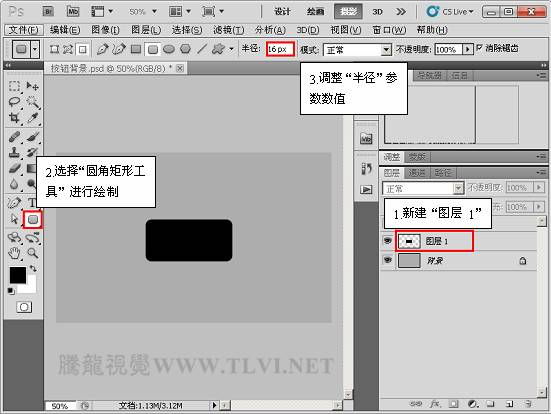Hide the 背景 layer with eye icon
This screenshot has width=551, height=414.
pos(388,260)
